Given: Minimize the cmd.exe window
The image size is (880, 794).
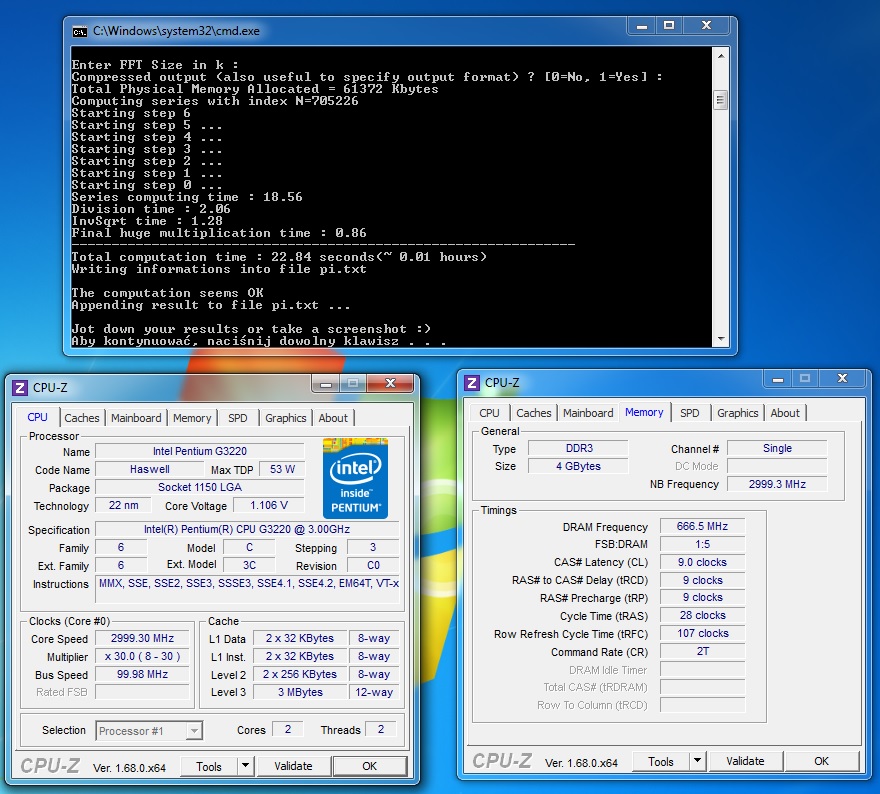Looking at the screenshot, I should [643, 26].
